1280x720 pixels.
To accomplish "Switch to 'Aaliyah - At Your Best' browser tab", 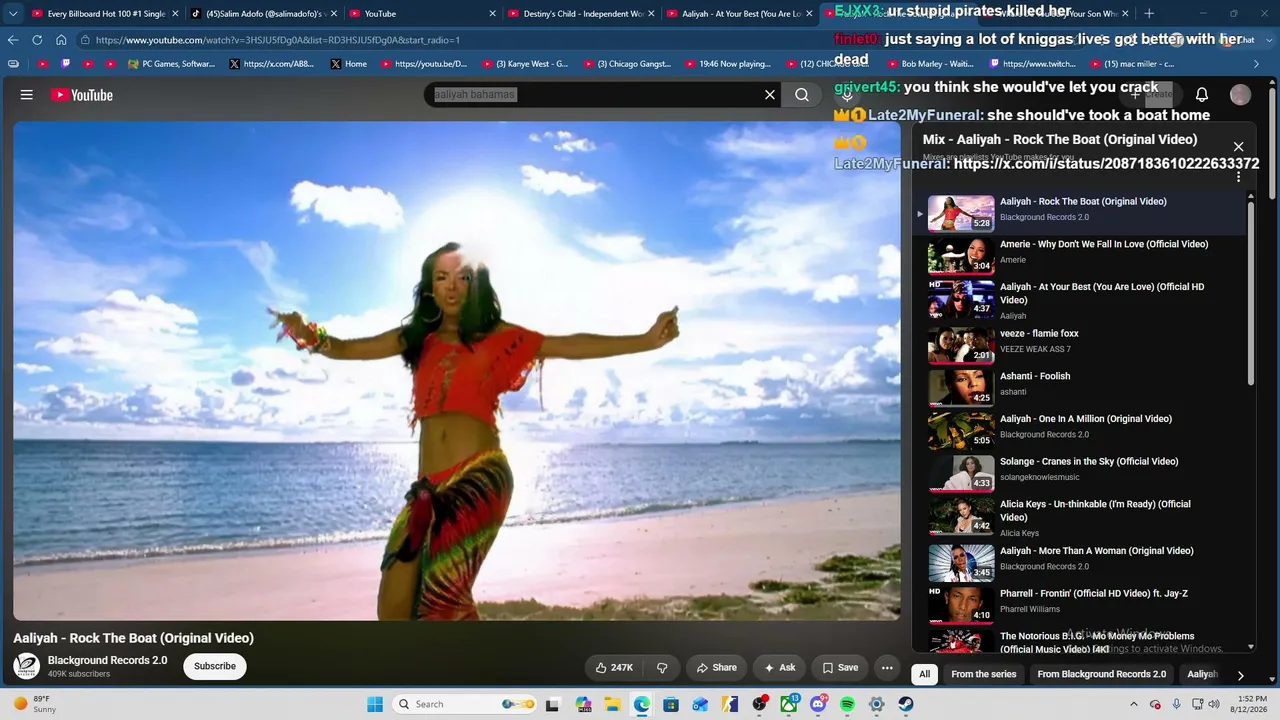I will click(x=738, y=14).
